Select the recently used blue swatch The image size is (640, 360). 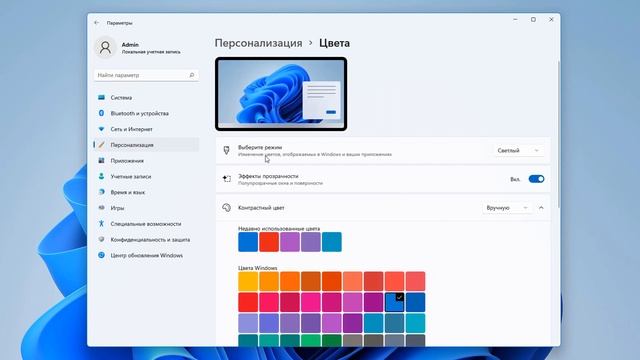click(248, 242)
